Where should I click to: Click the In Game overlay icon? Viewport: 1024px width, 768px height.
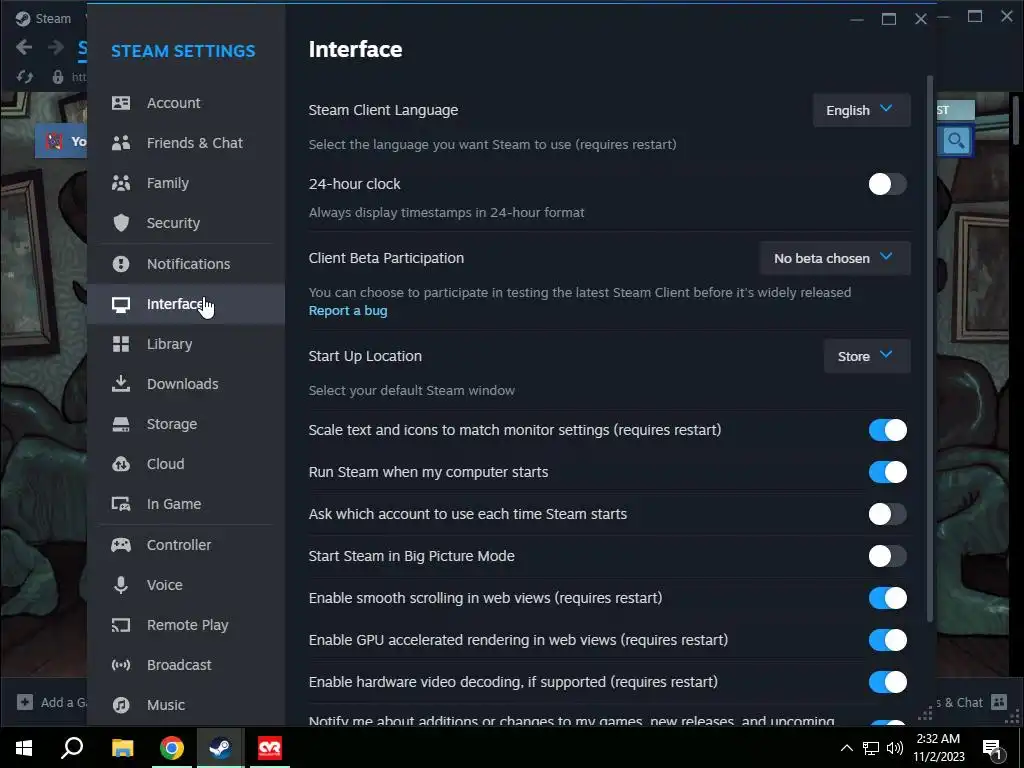121,504
